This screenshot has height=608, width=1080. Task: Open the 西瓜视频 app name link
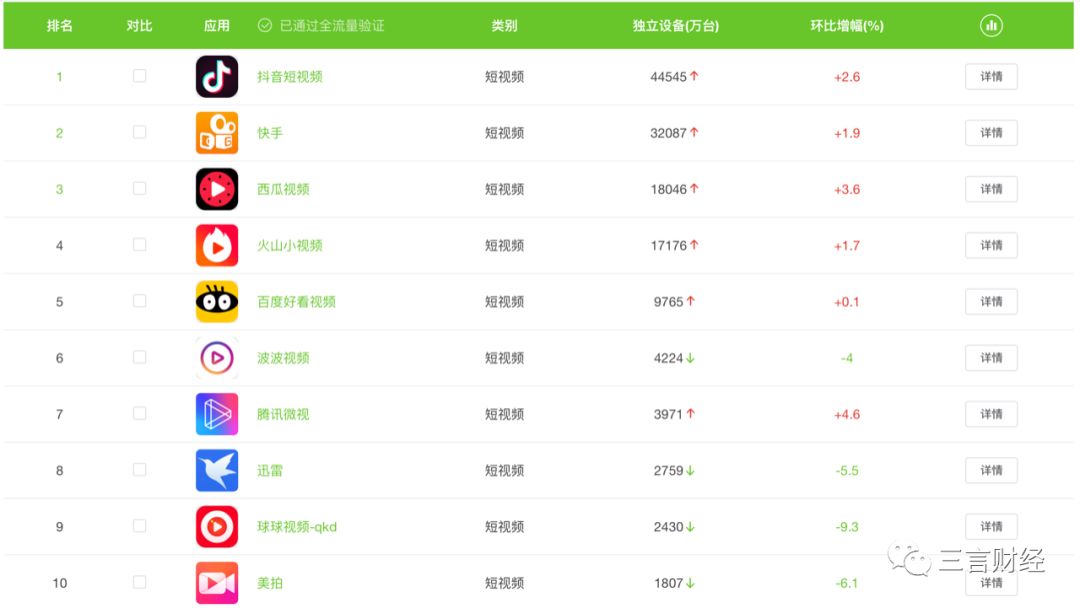pyautogui.click(x=283, y=189)
